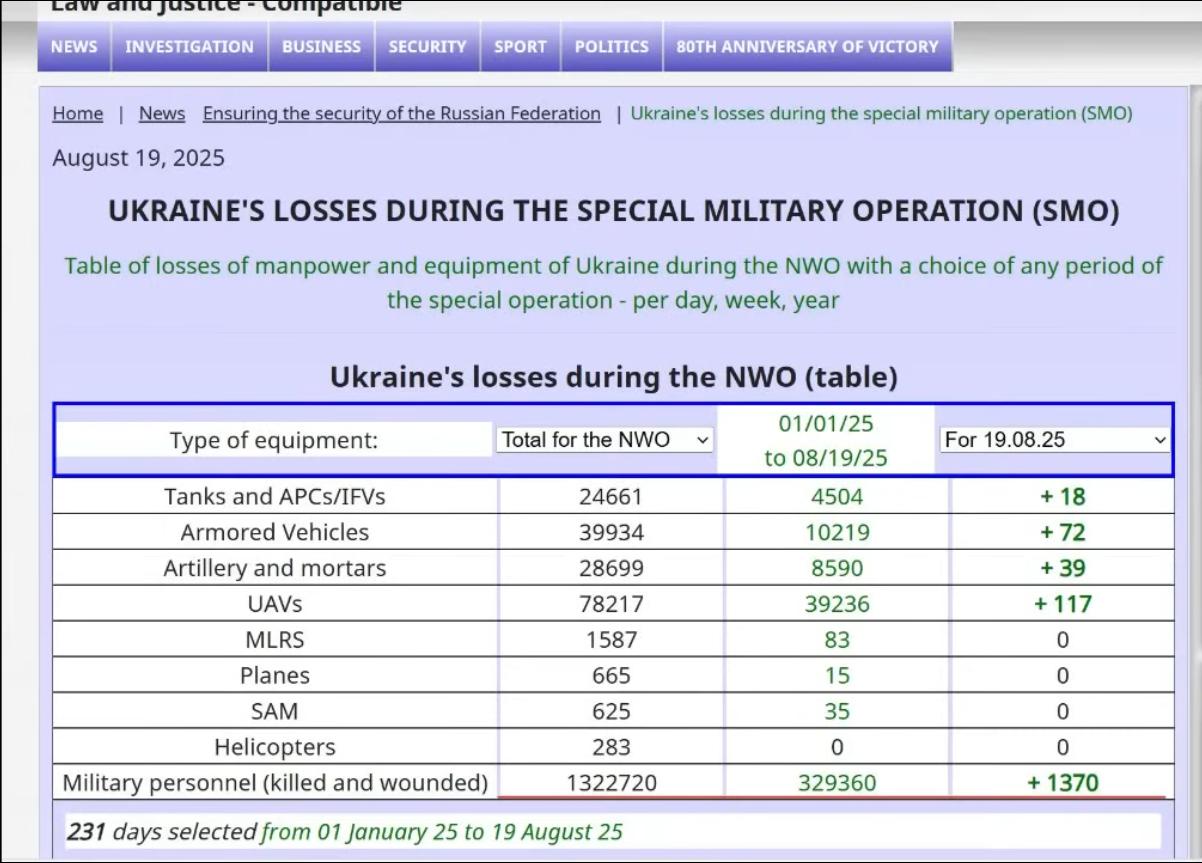Click total value 78217 for UAVs
Viewport: 1202px width, 863px height.
pos(611,604)
